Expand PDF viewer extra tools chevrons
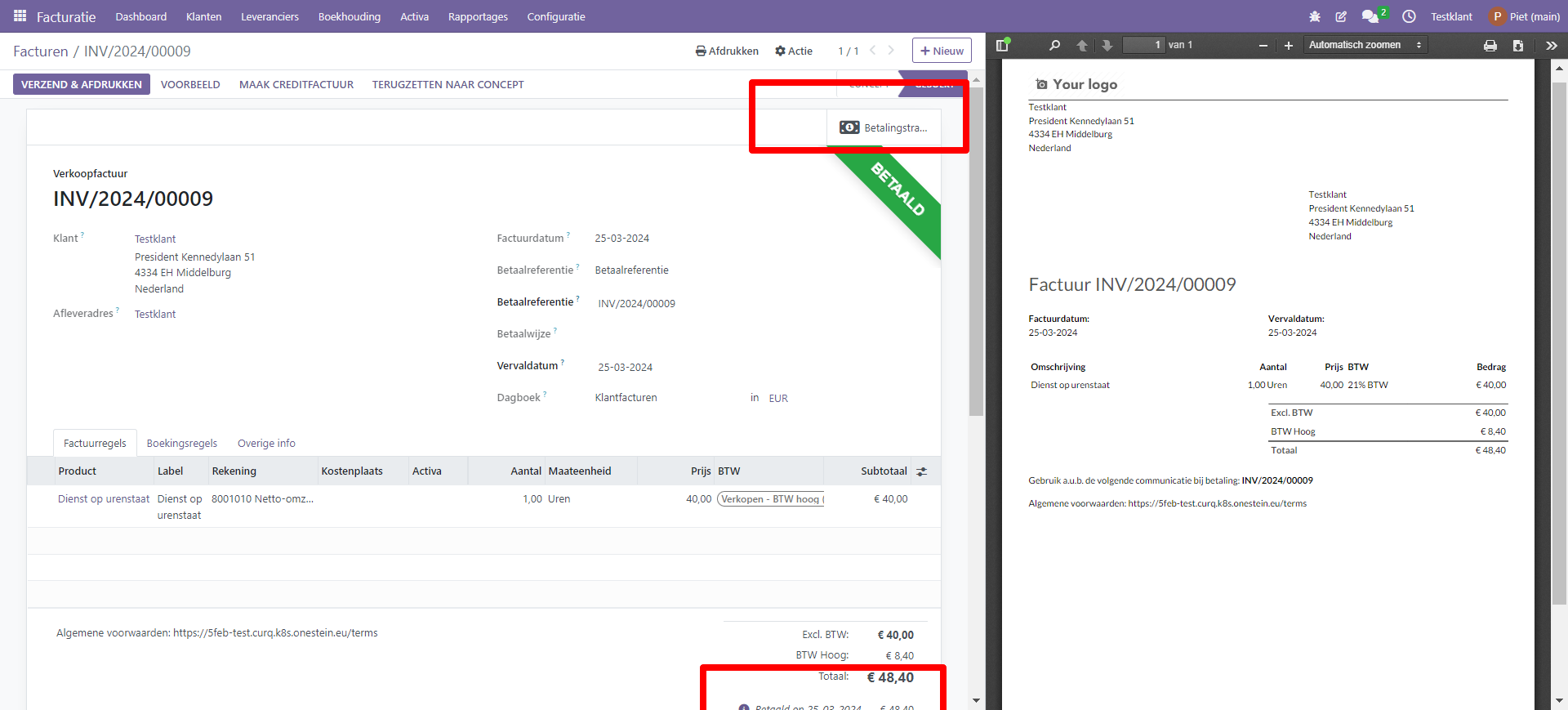1568x710 pixels. tap(1552, 46)
